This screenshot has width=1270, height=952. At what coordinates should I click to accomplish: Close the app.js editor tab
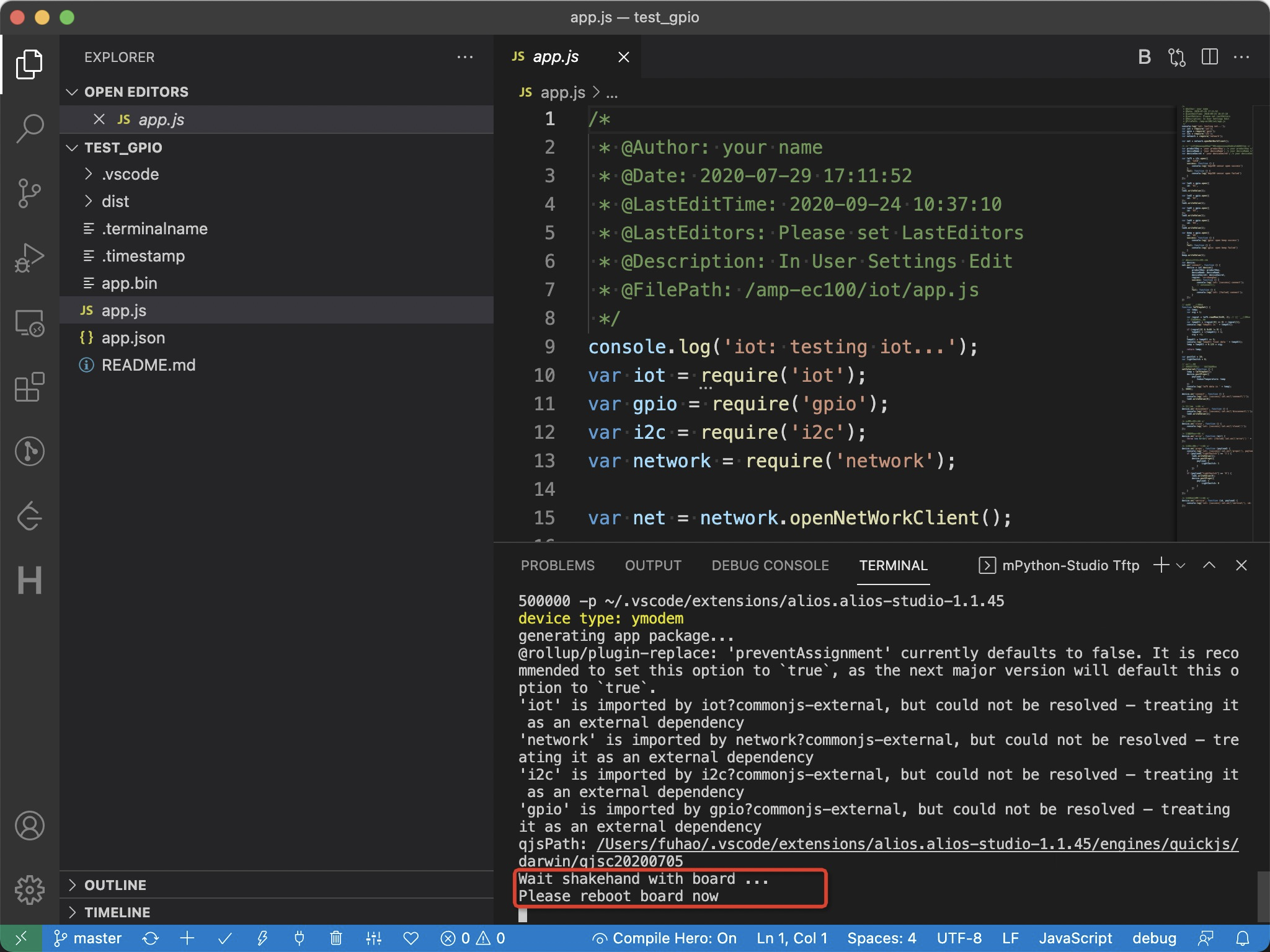pyautogui.click(x=624, y=57)
